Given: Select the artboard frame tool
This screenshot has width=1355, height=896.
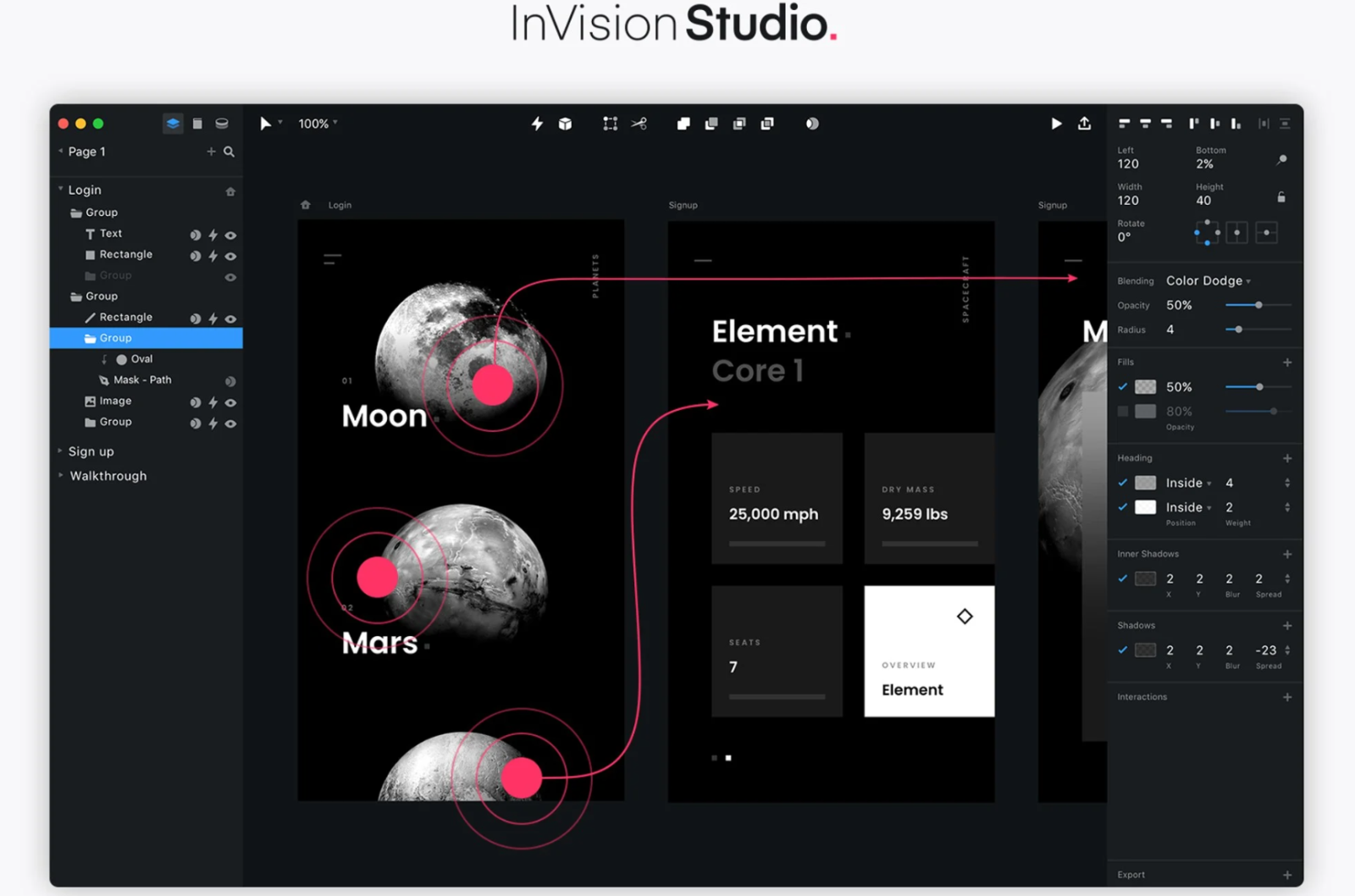Looking at the screenshot, I should coord(610,124).
